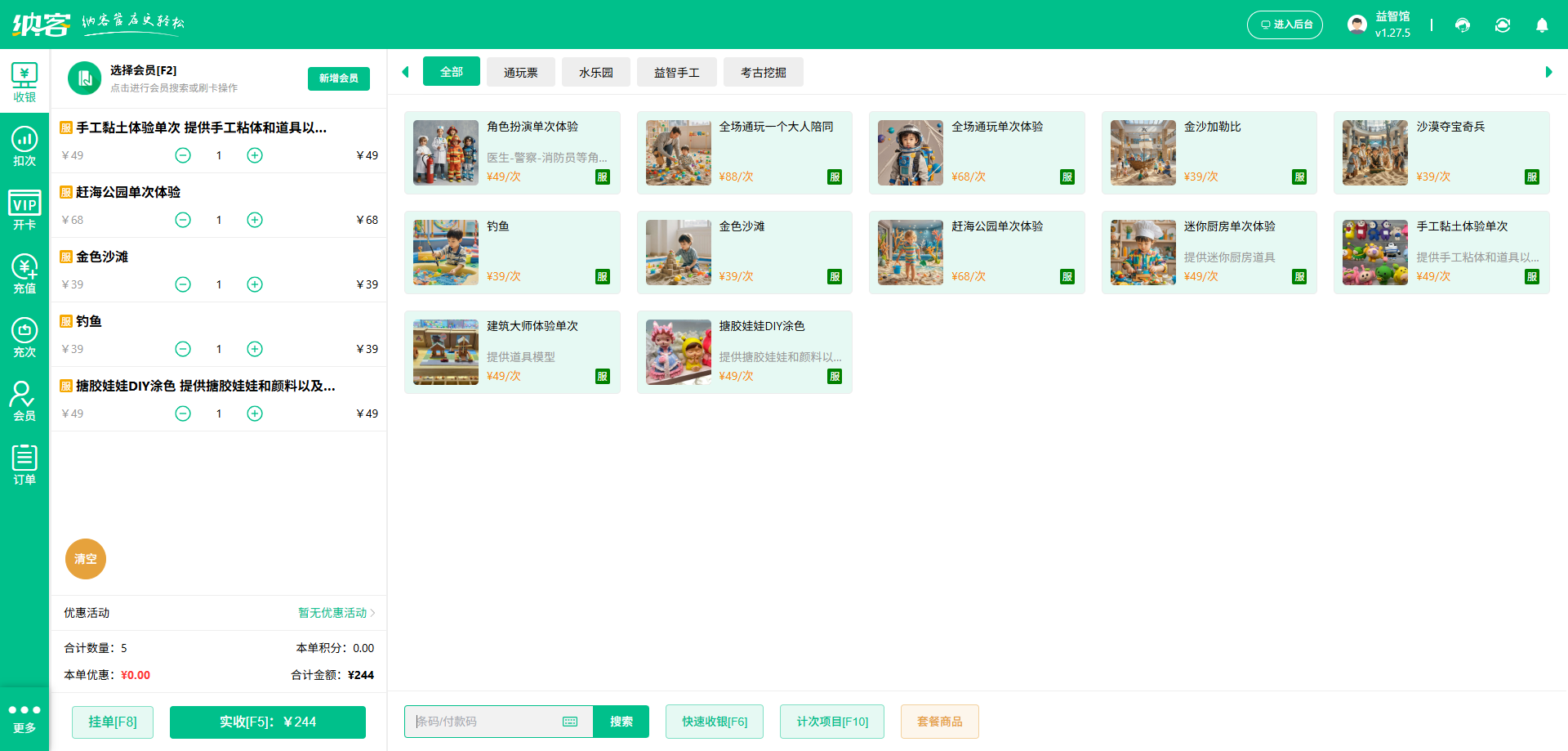Open the 会员 member management panel
1568x751 pixels.
[x=24, y=400]
